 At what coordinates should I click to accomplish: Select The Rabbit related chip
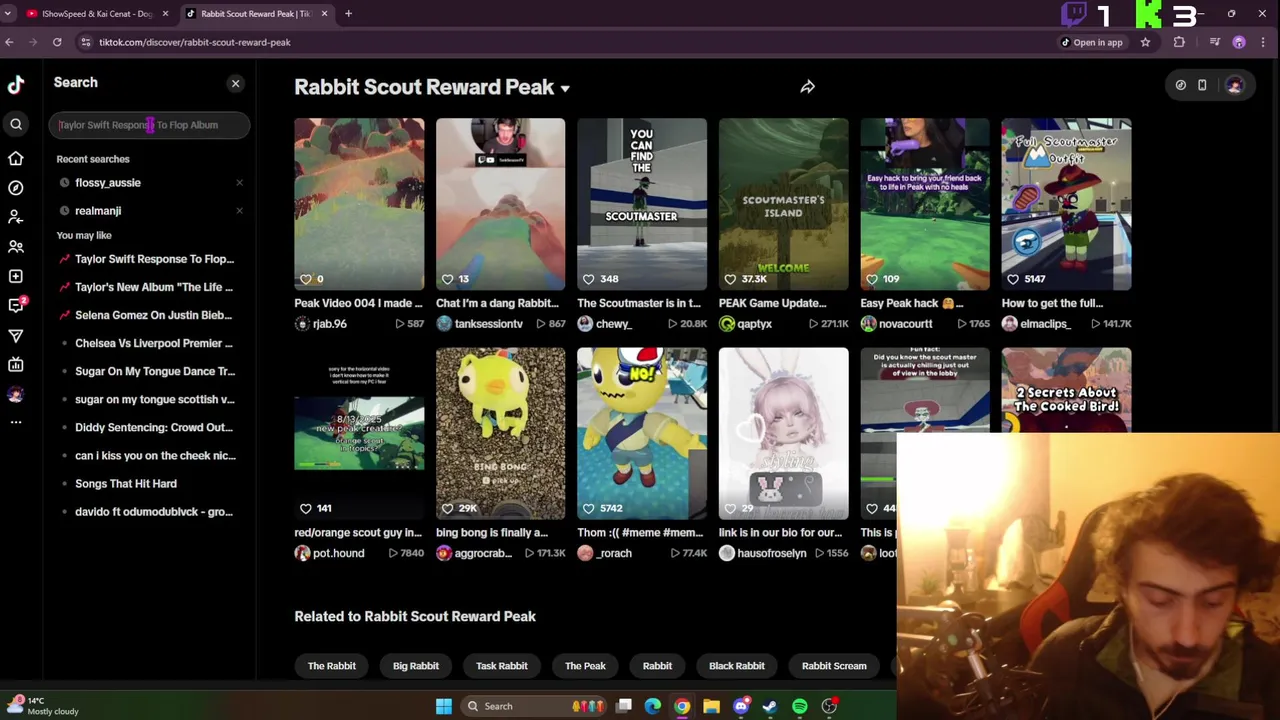point(331,666)
